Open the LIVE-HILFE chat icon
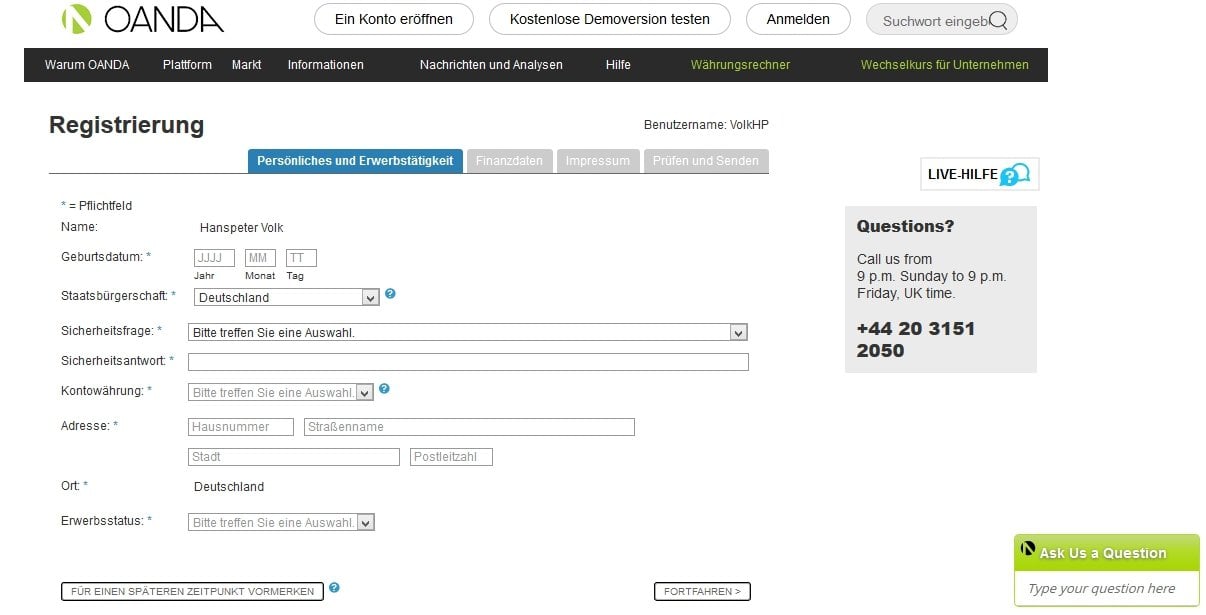The height and width of the screenshot is (615, 1206). [1014, 175]
